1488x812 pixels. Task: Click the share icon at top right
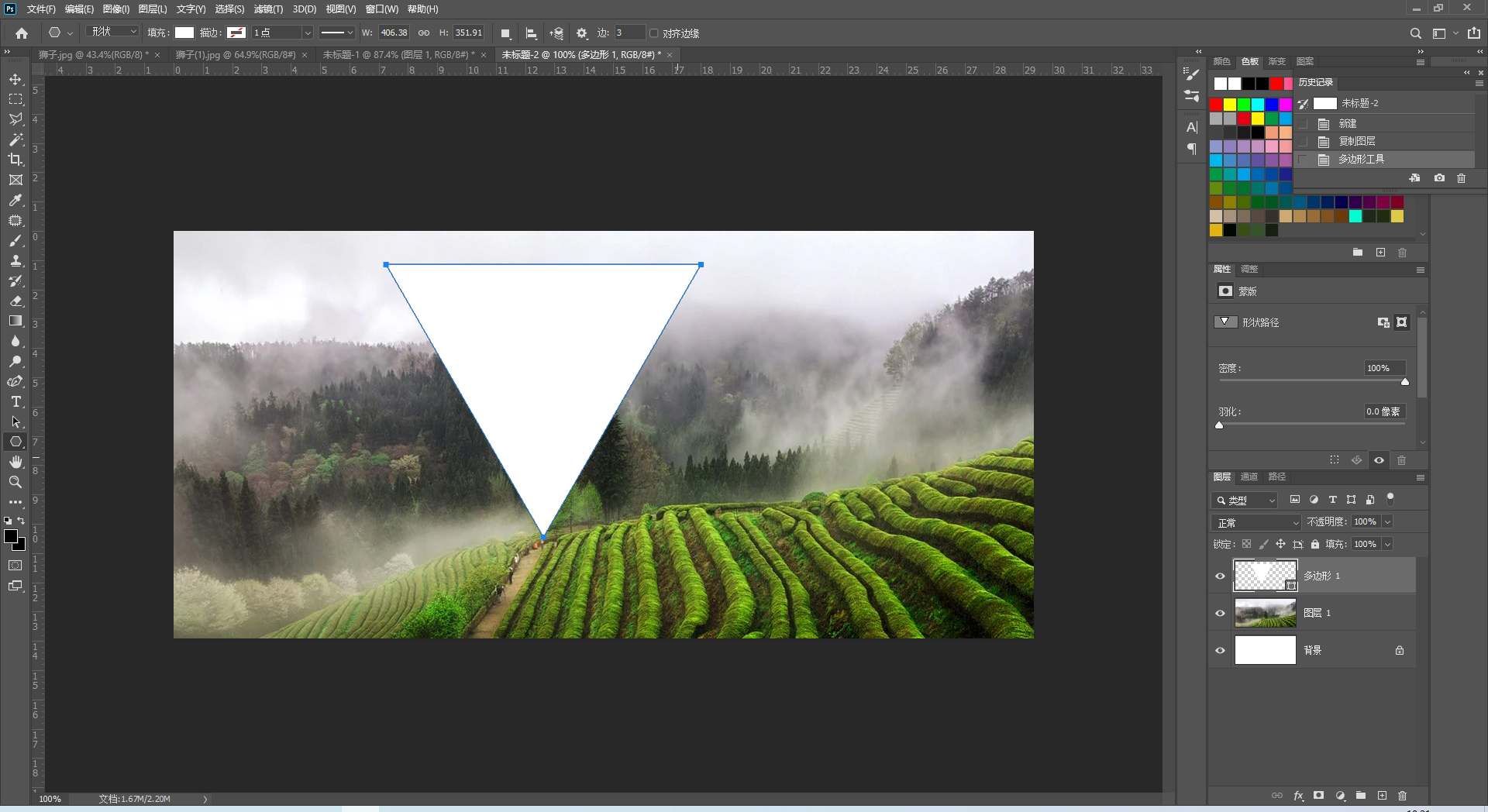[x=1473, y=33]
